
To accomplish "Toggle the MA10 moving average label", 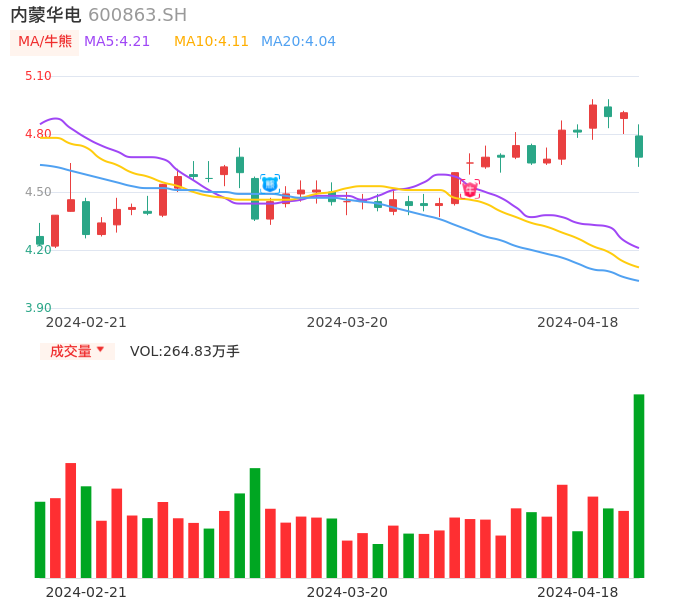I will (x=211, y=42).
